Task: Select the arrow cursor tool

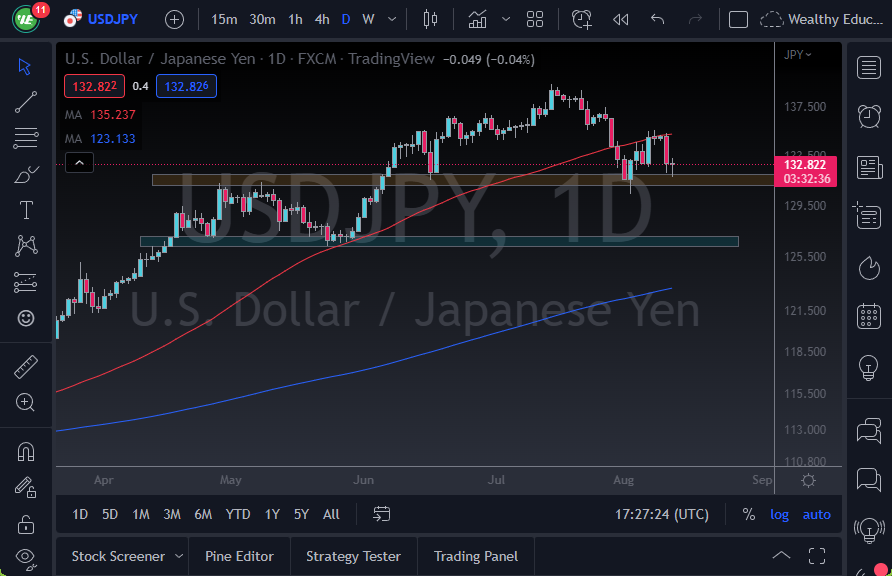Action: [x=24, y=67]
